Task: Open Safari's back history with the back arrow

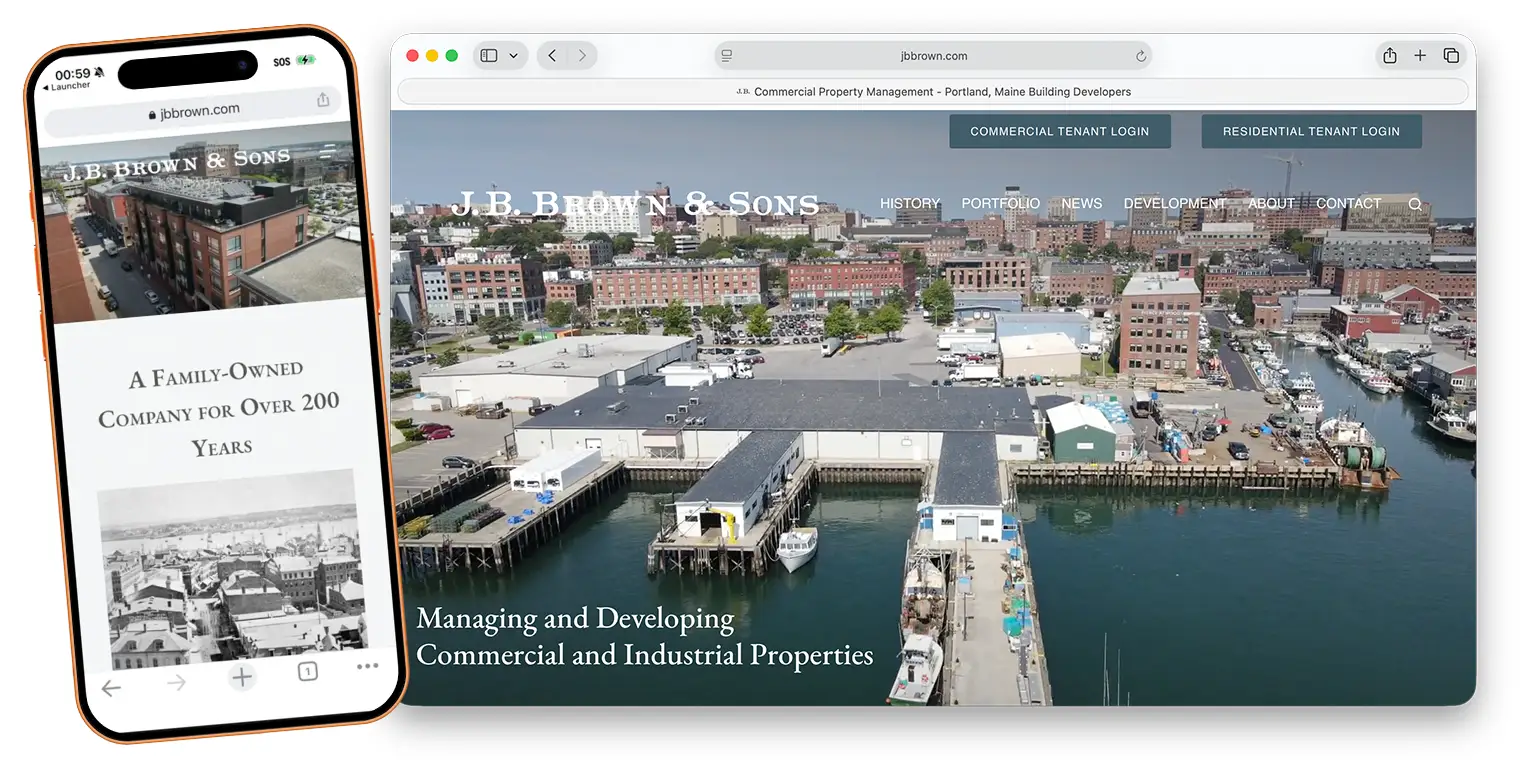Action: point(551,56)
